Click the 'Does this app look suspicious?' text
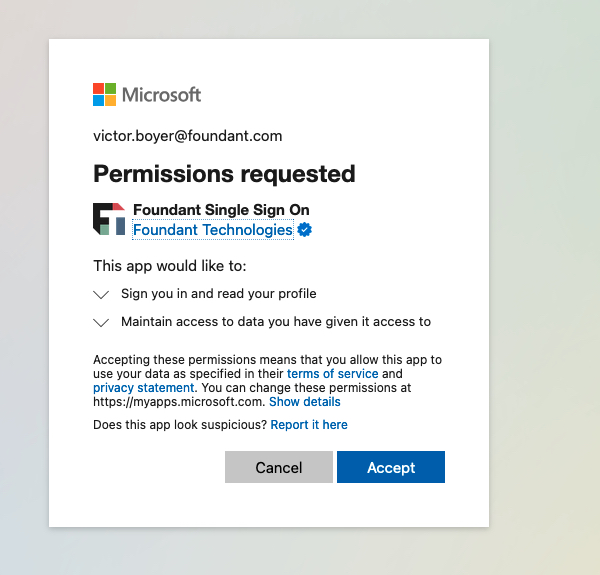This screenshot has height=575, width=600. coord(180,425)
